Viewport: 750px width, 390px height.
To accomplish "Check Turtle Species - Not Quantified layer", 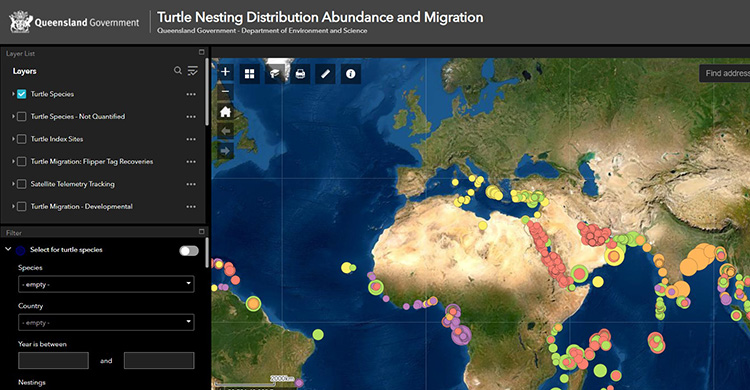I will 22,117.
